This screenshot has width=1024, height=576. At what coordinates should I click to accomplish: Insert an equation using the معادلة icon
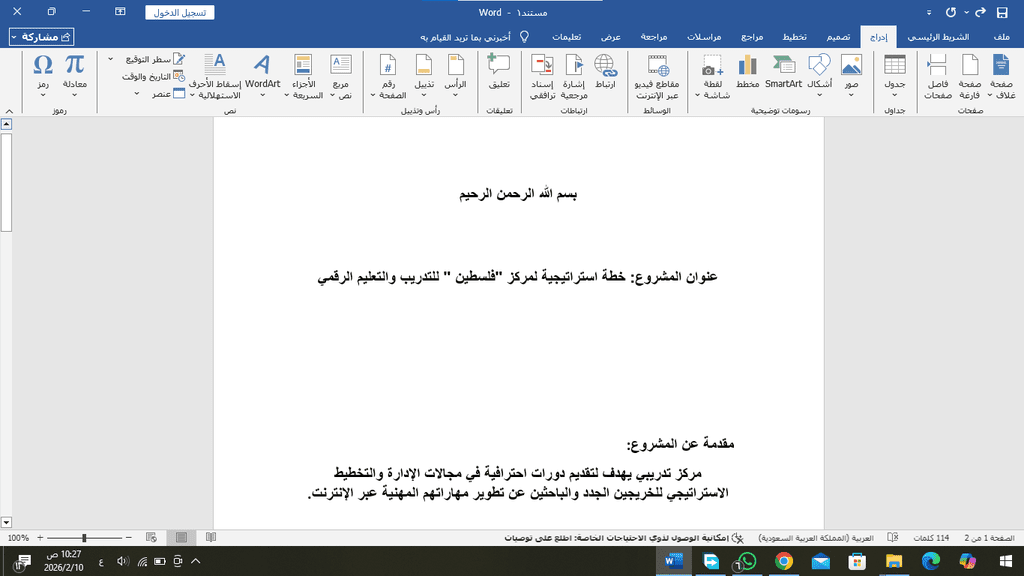click(75, 75)
